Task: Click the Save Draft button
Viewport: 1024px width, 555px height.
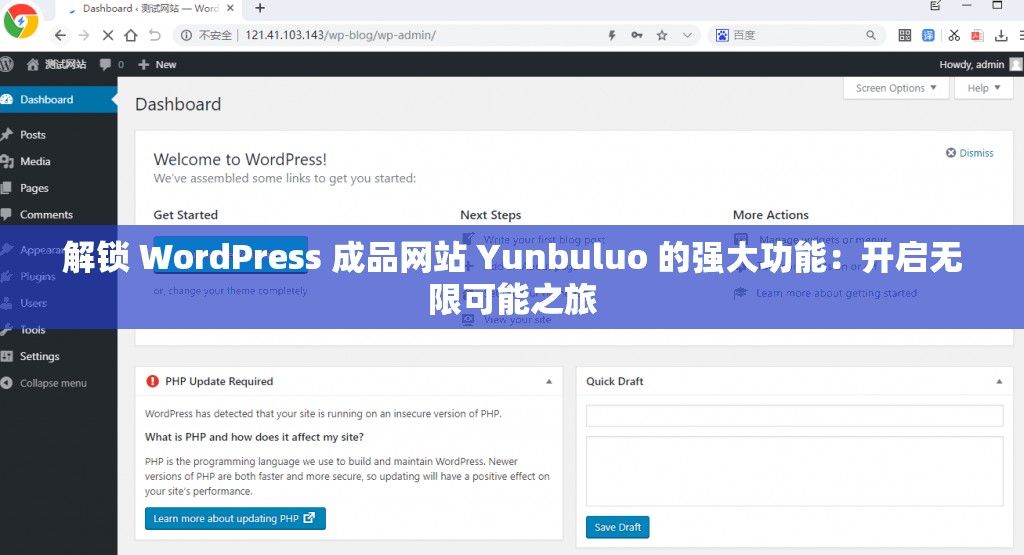Action: pos(617,527)
